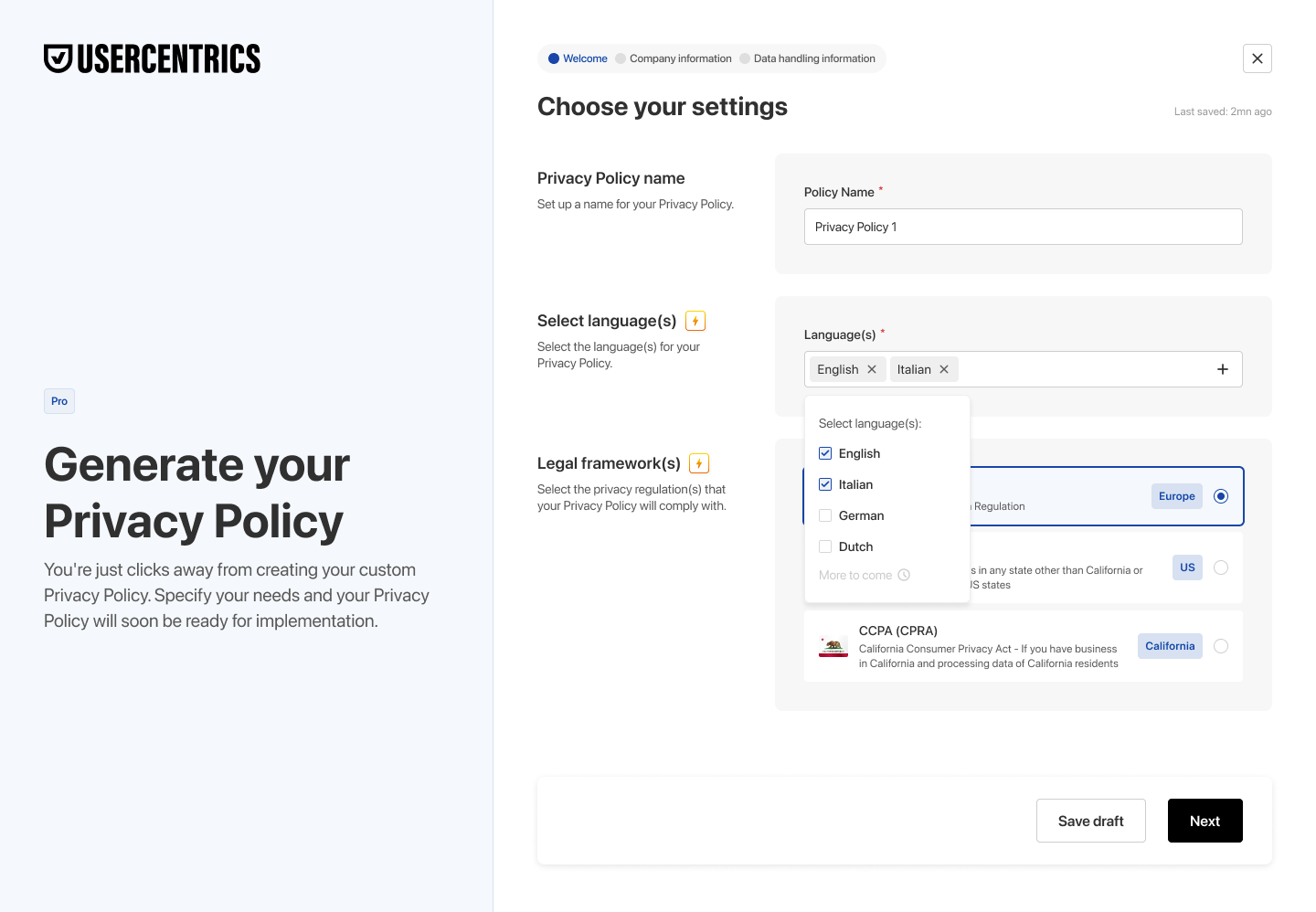Click lightning icon beside Legal framework(s)
The image size is (1316, 912).
pos(699,463)
